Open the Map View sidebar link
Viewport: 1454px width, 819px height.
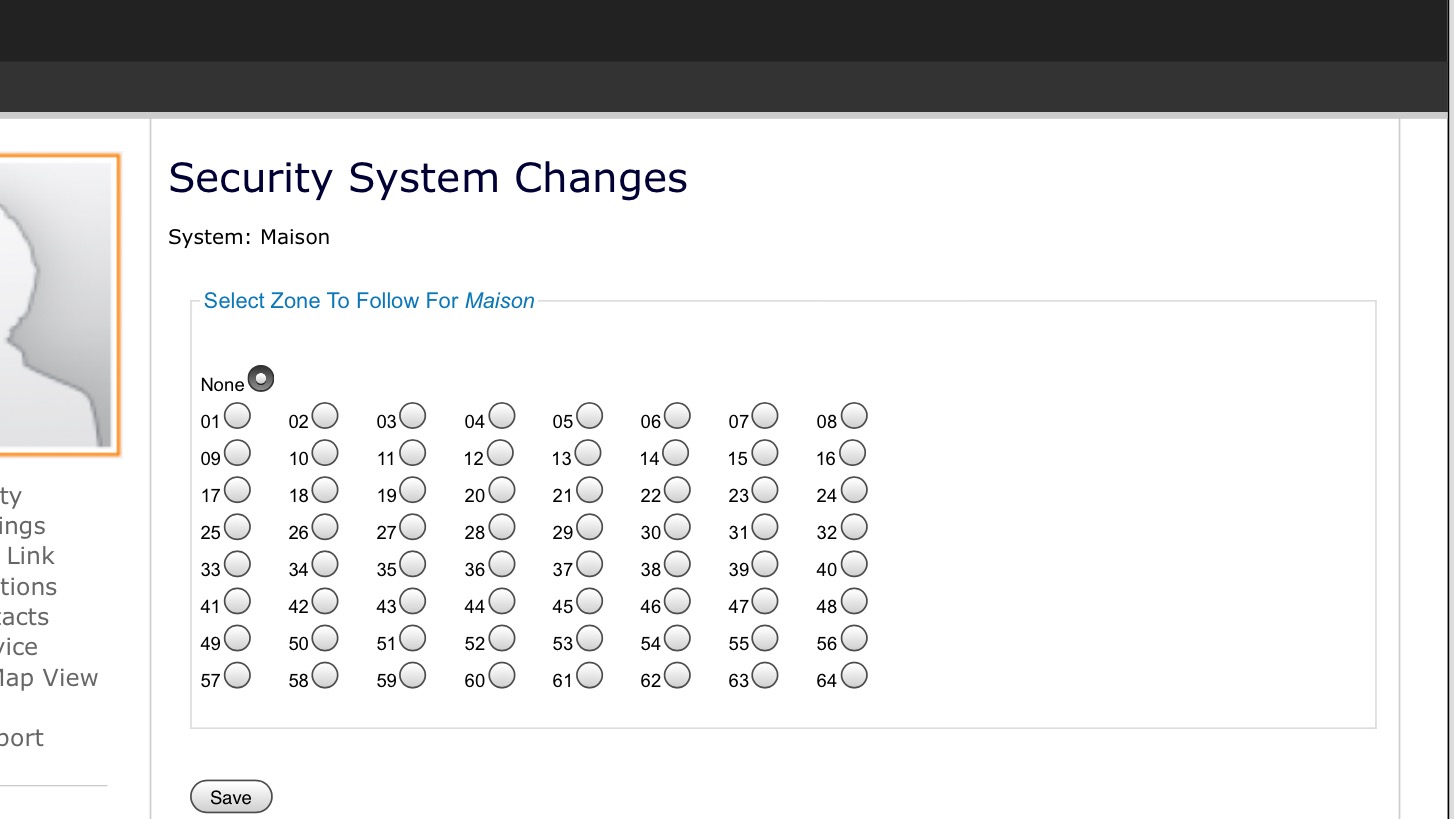48,678
